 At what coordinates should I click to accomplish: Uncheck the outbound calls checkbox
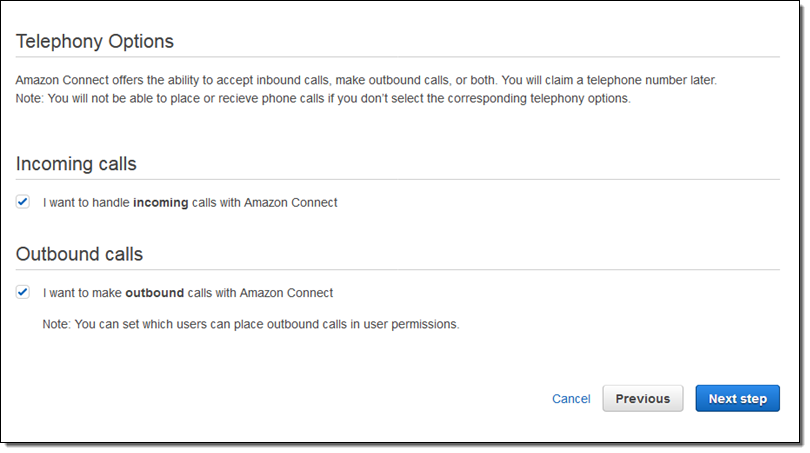(x=23, y=293)
